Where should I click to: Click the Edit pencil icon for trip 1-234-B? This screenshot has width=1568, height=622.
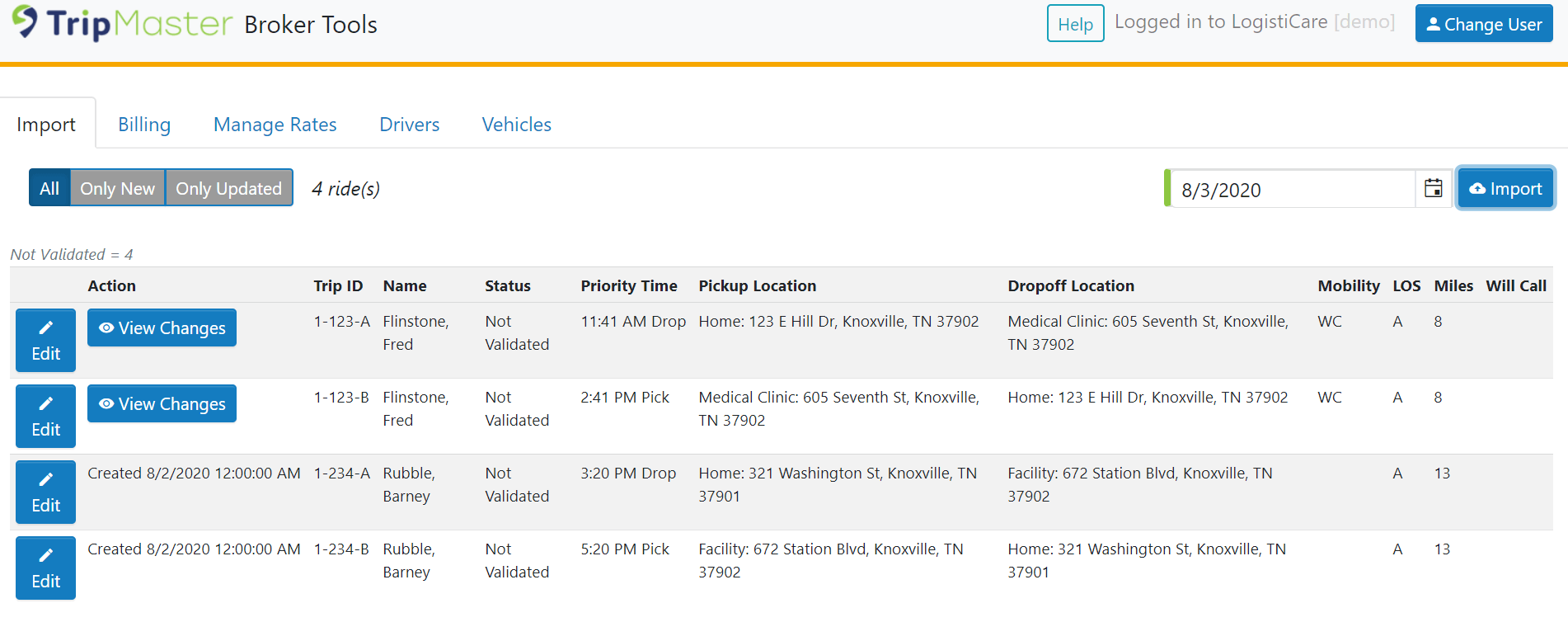(x=45, y=555)
